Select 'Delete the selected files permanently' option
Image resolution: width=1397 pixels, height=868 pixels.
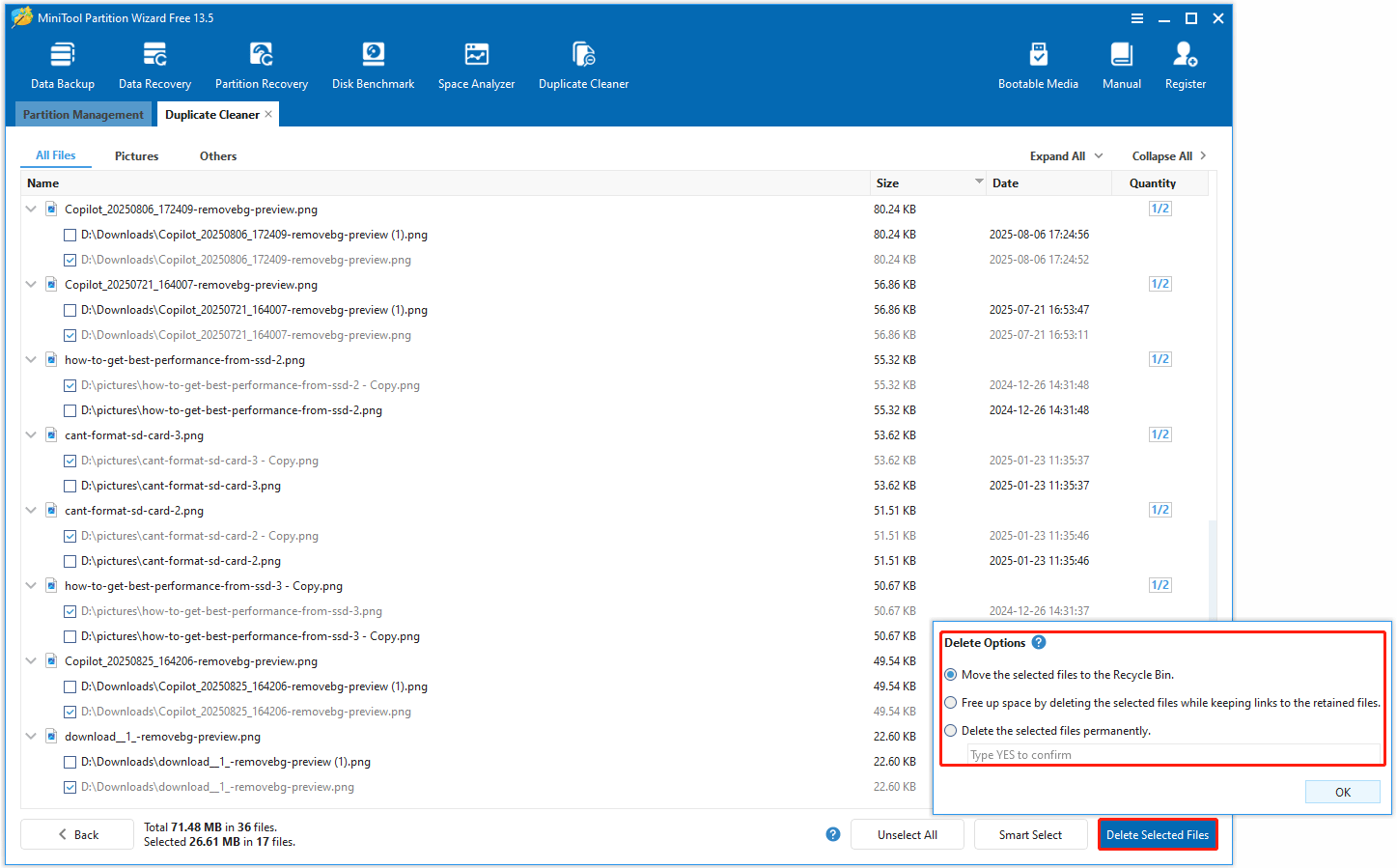950,730
